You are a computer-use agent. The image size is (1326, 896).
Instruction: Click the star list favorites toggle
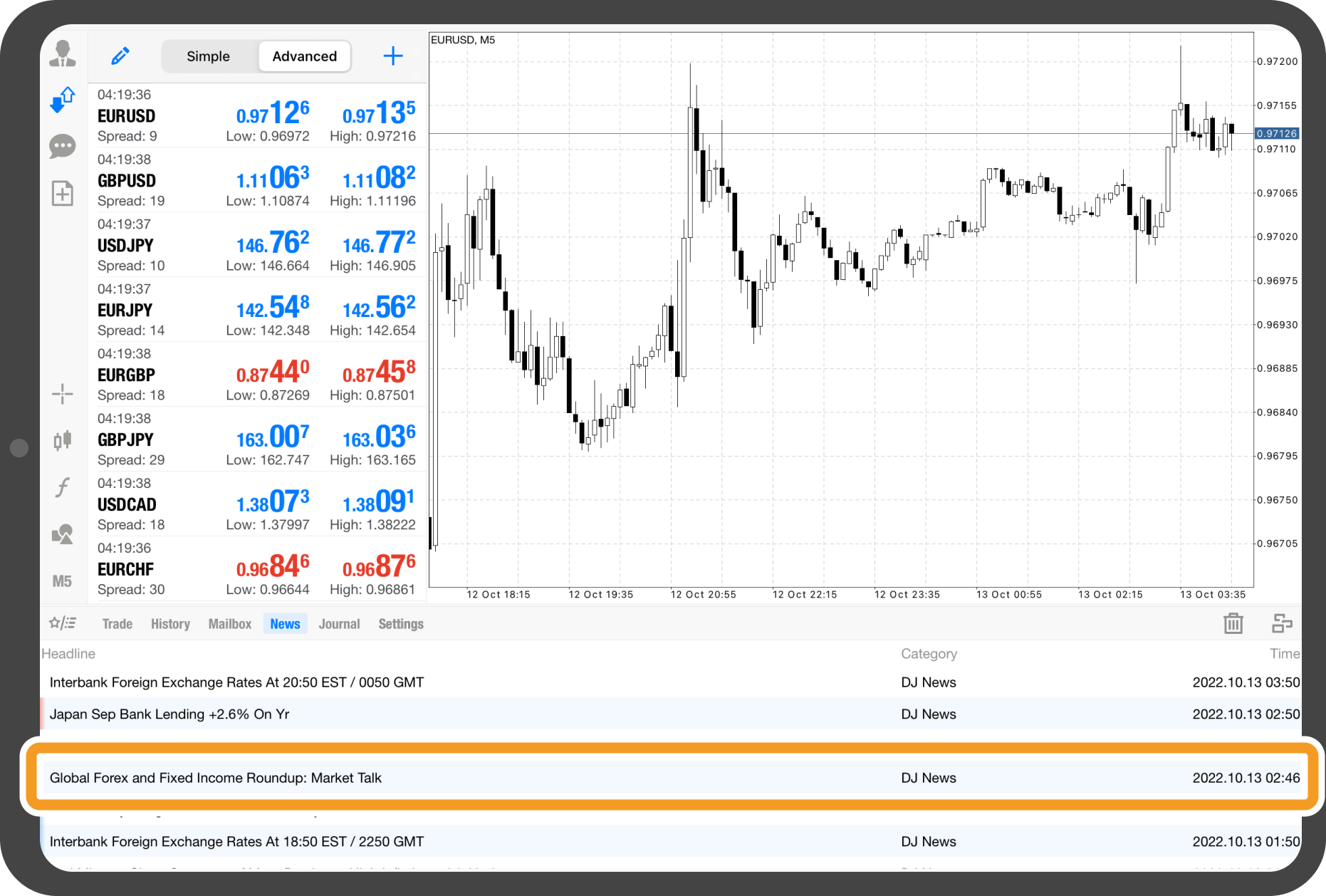click(63, 624)
